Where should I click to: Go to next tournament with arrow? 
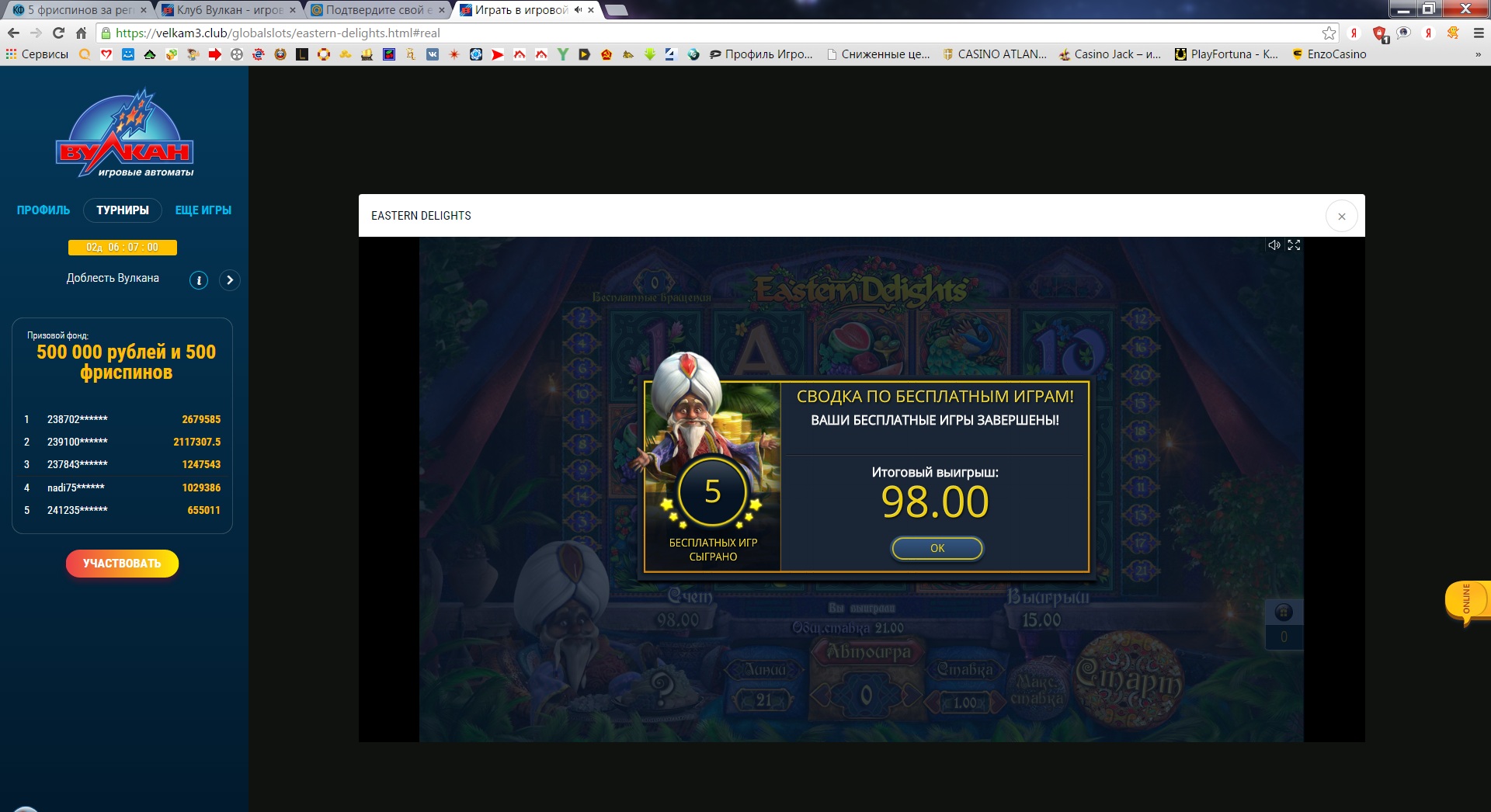click(x=230, y=280)
